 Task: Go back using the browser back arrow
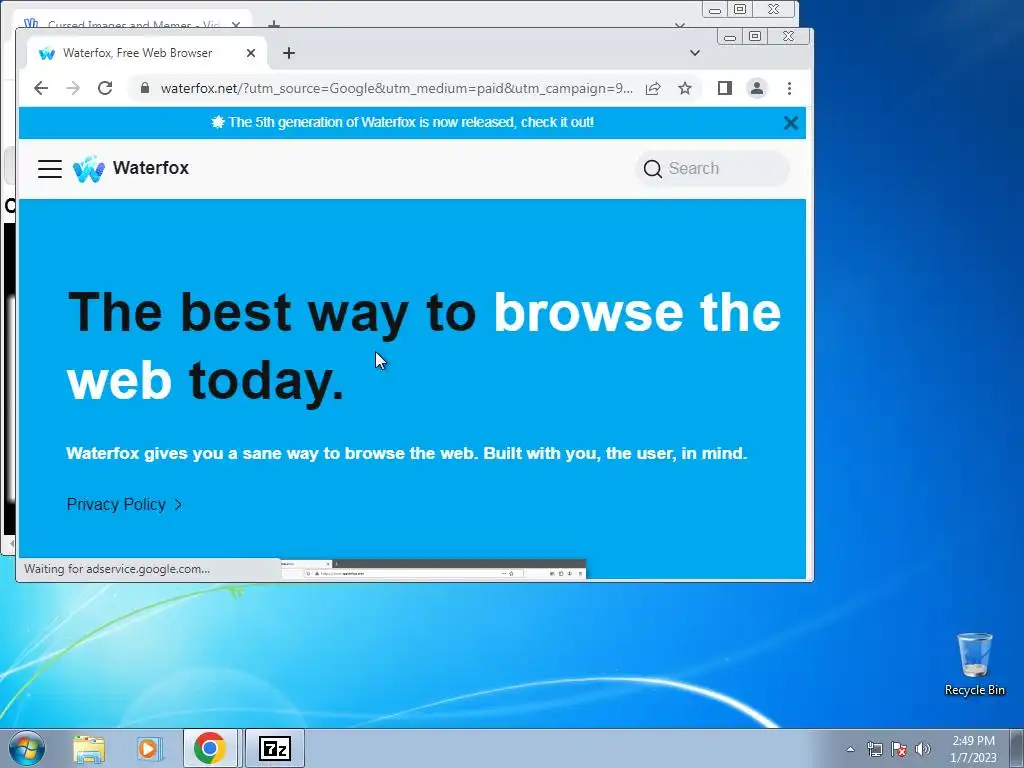point(41,88)
